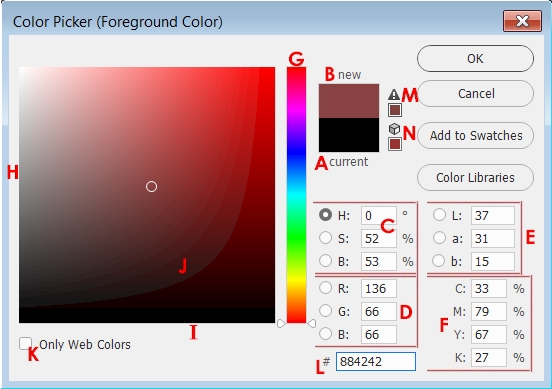552x389 pixels.
Task: Click the hex color input field
Action: point(376,362)
